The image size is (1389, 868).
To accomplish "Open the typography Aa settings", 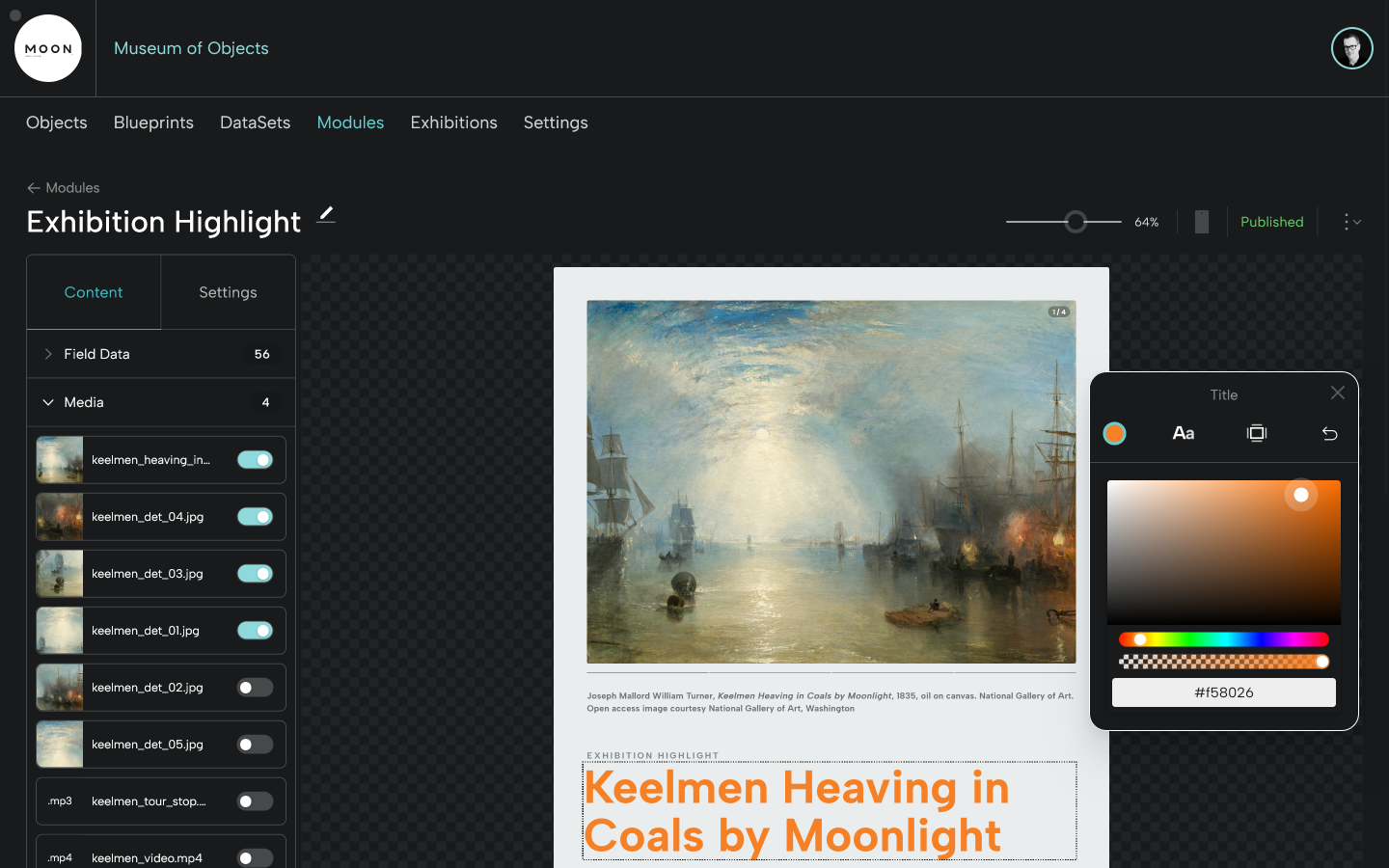I will point(1184,433).
